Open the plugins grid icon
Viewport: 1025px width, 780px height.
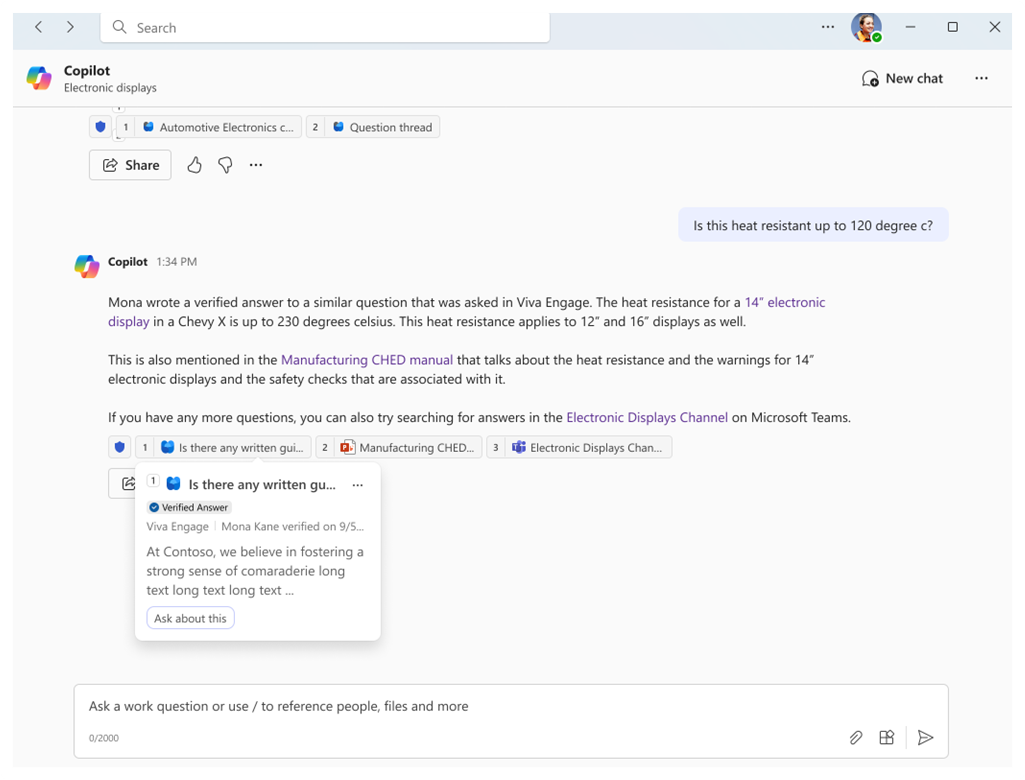(886, 738)
